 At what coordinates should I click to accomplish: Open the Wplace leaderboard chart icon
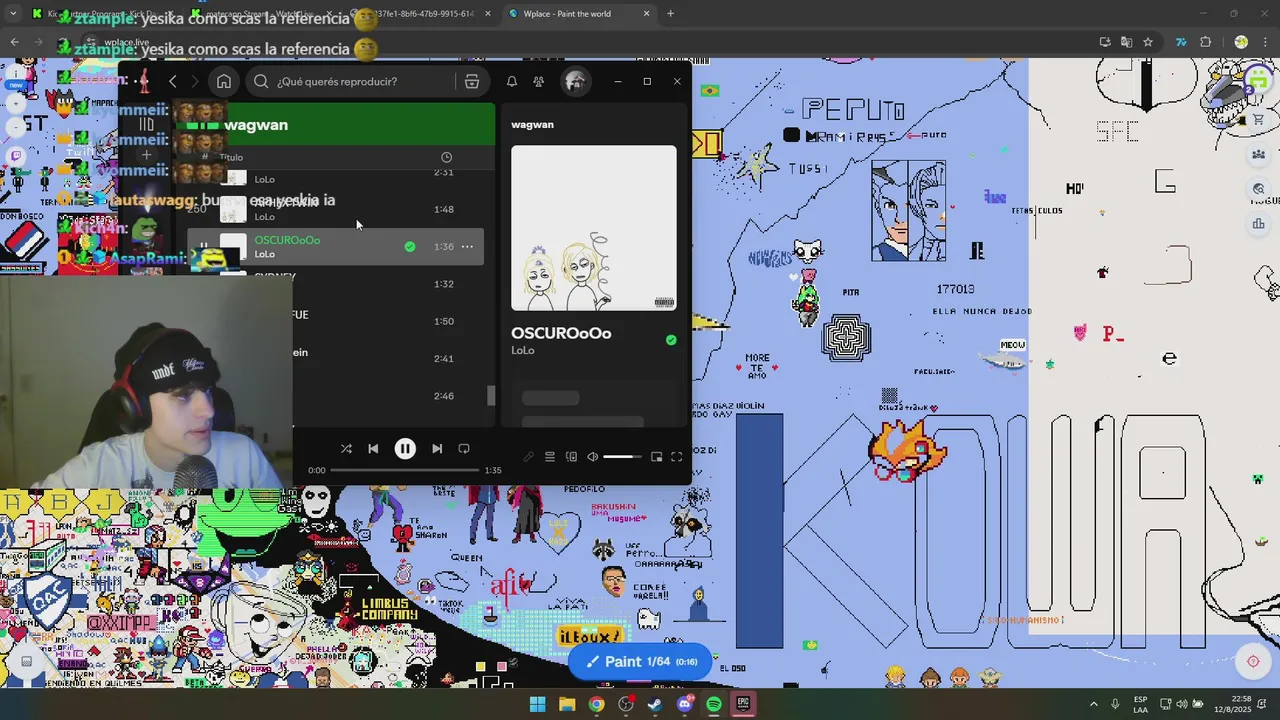point(1259,224)
